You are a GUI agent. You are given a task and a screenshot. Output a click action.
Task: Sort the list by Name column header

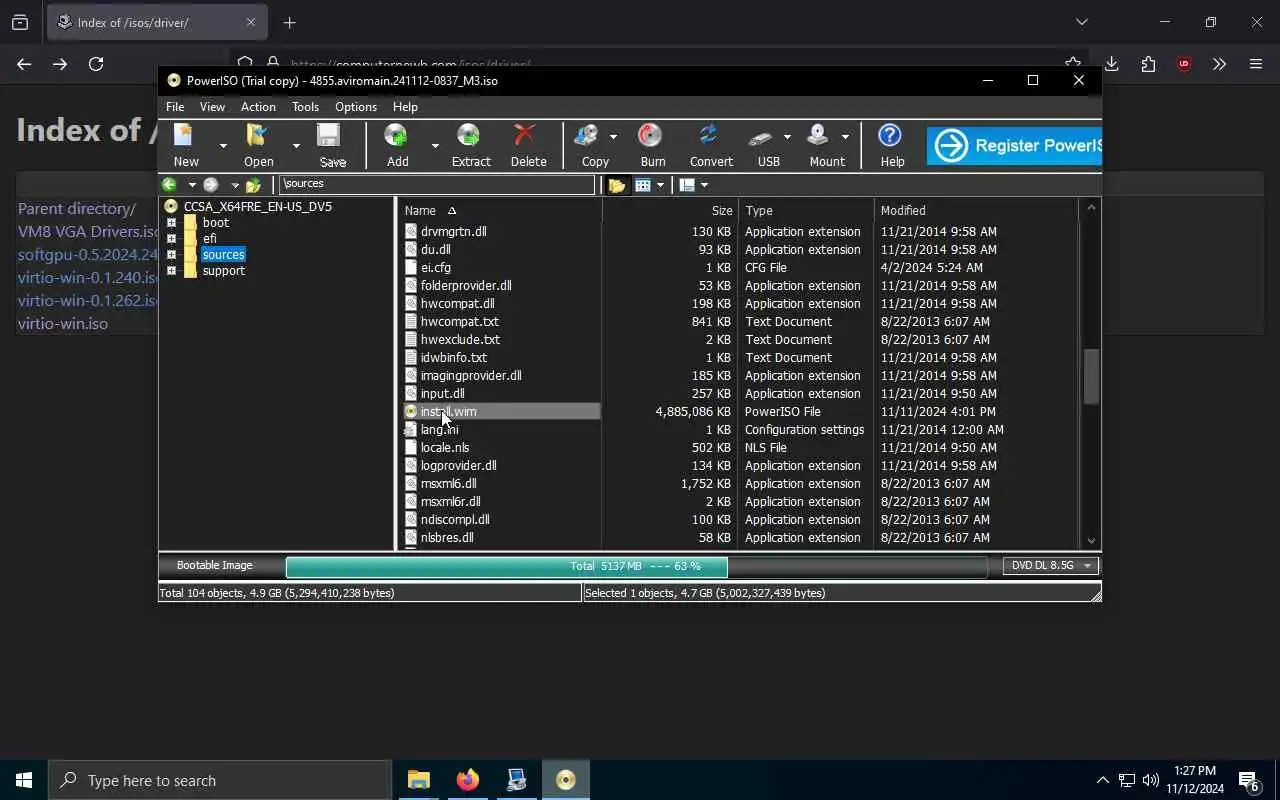pyautogui.click(x=420, y=211)
